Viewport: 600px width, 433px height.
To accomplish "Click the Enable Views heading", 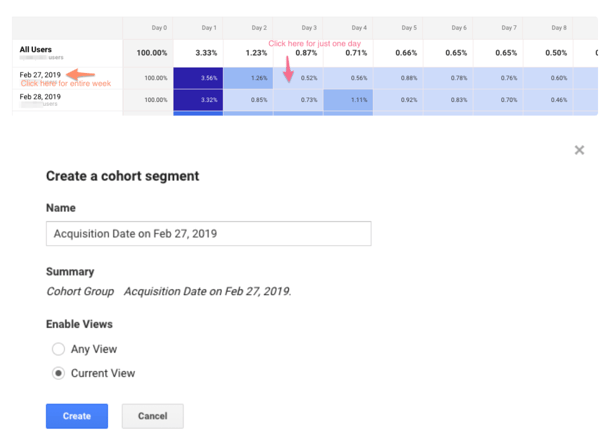I will 79,324.
